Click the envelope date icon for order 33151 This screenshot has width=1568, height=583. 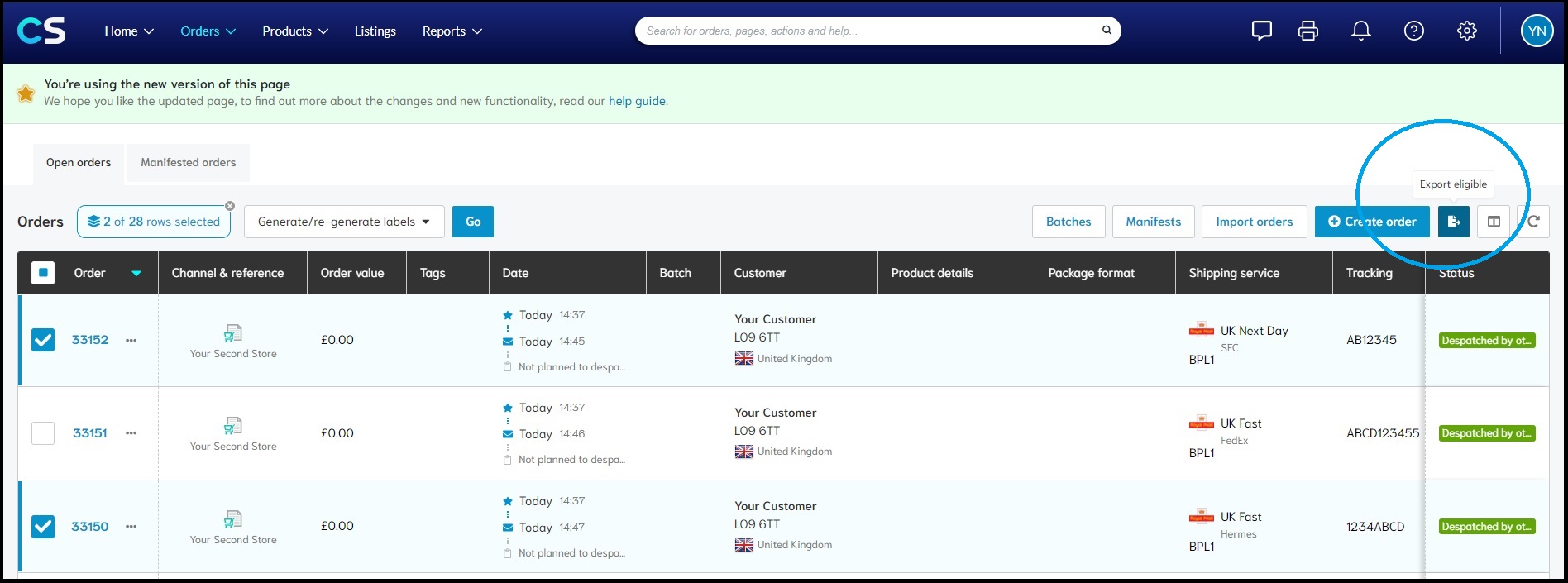tap(507, 434)
